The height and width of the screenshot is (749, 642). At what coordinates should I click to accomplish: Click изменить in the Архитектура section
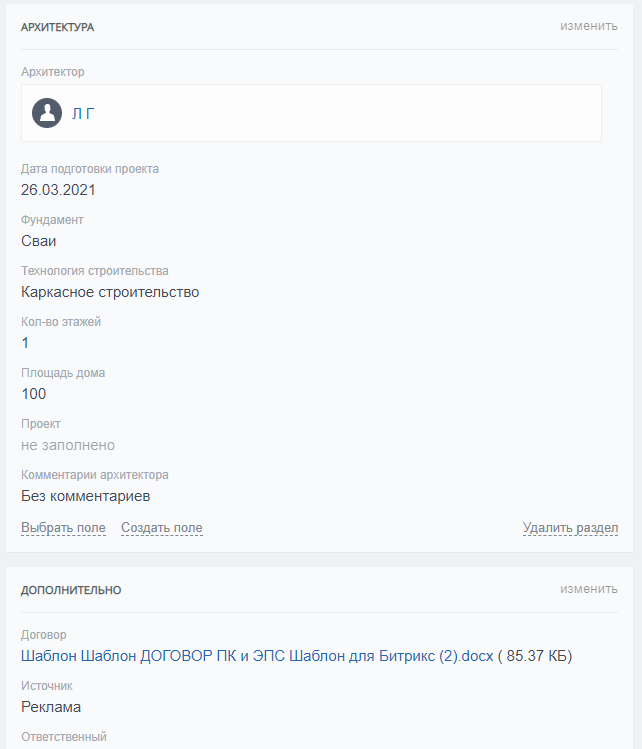point(588,26)
